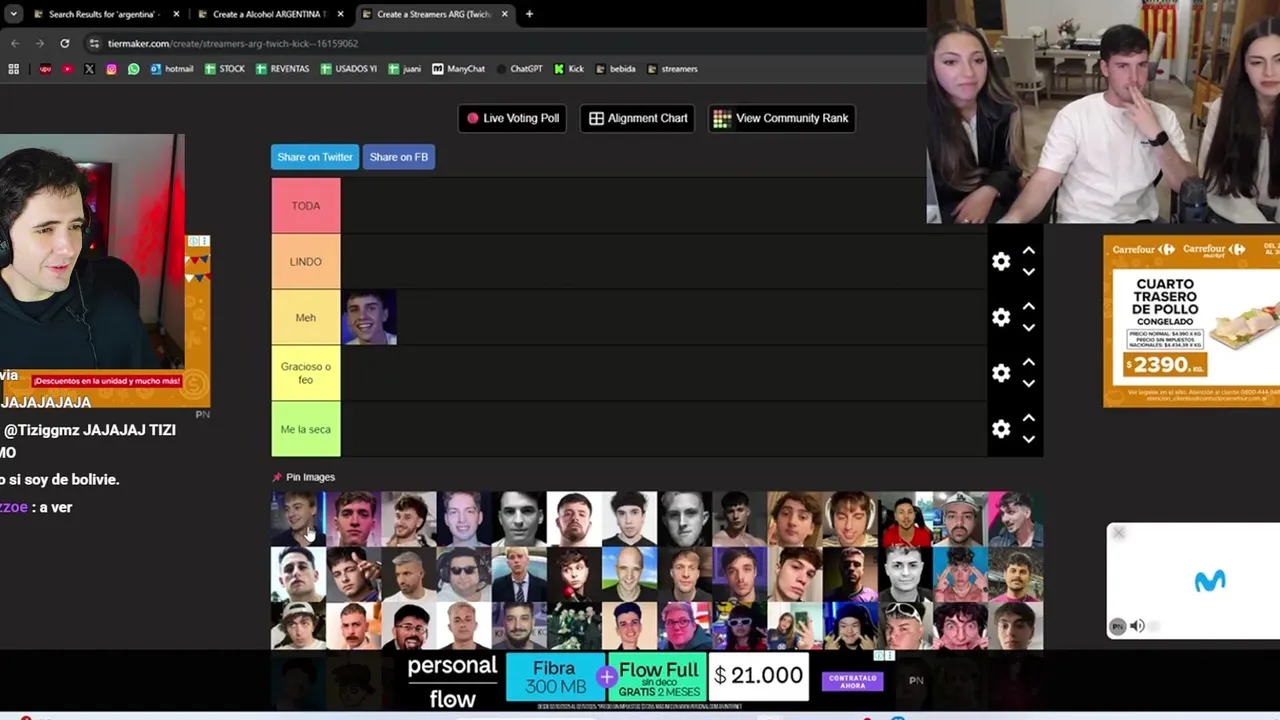Select pool image of man on pink background
Screen dimensions: 1280x720
pyautogui.click(x=1015, y=518)
